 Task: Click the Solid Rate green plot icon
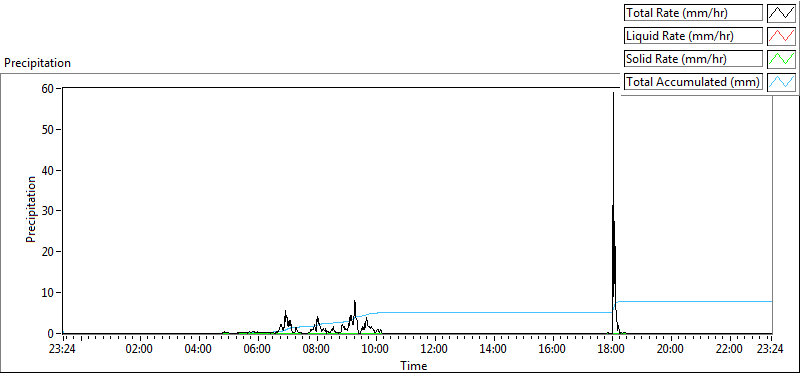(781, 59)
